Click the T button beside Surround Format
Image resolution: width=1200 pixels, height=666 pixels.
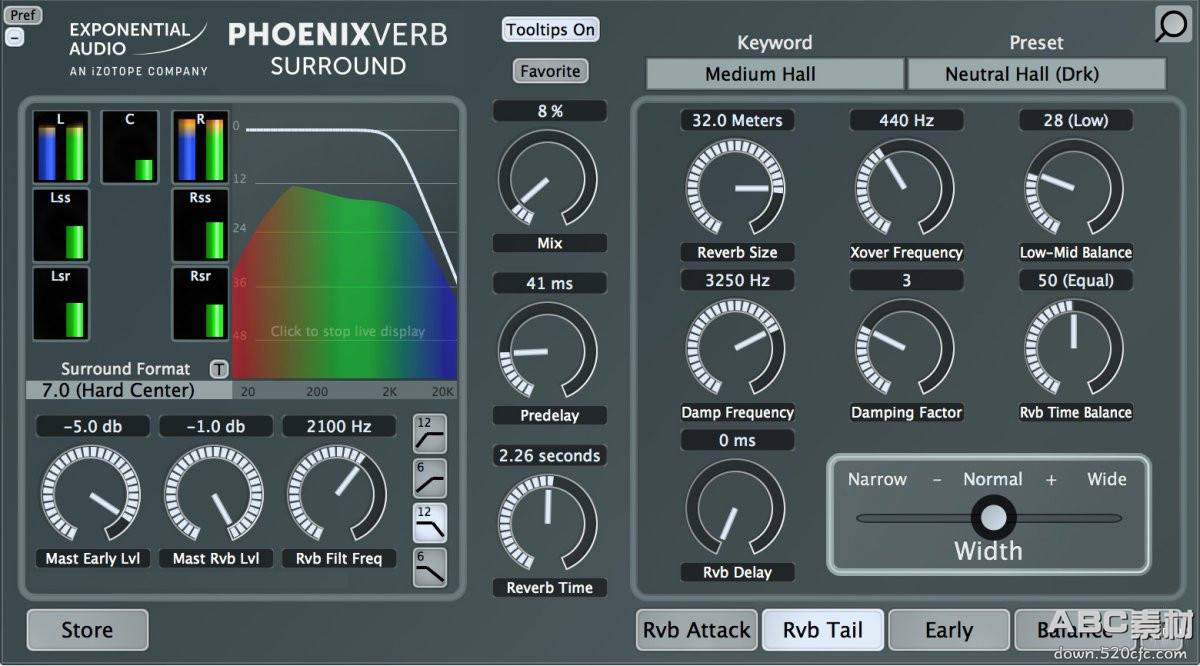(219, 369)
